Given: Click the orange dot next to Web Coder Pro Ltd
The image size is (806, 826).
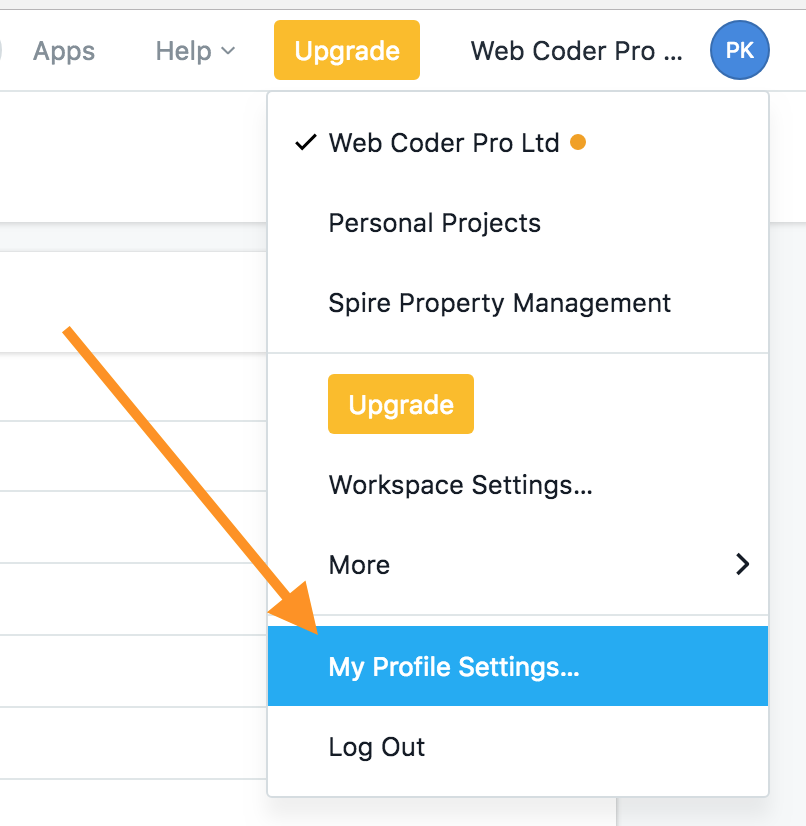Looking at the screenshot, I should (x=577, y=143).
